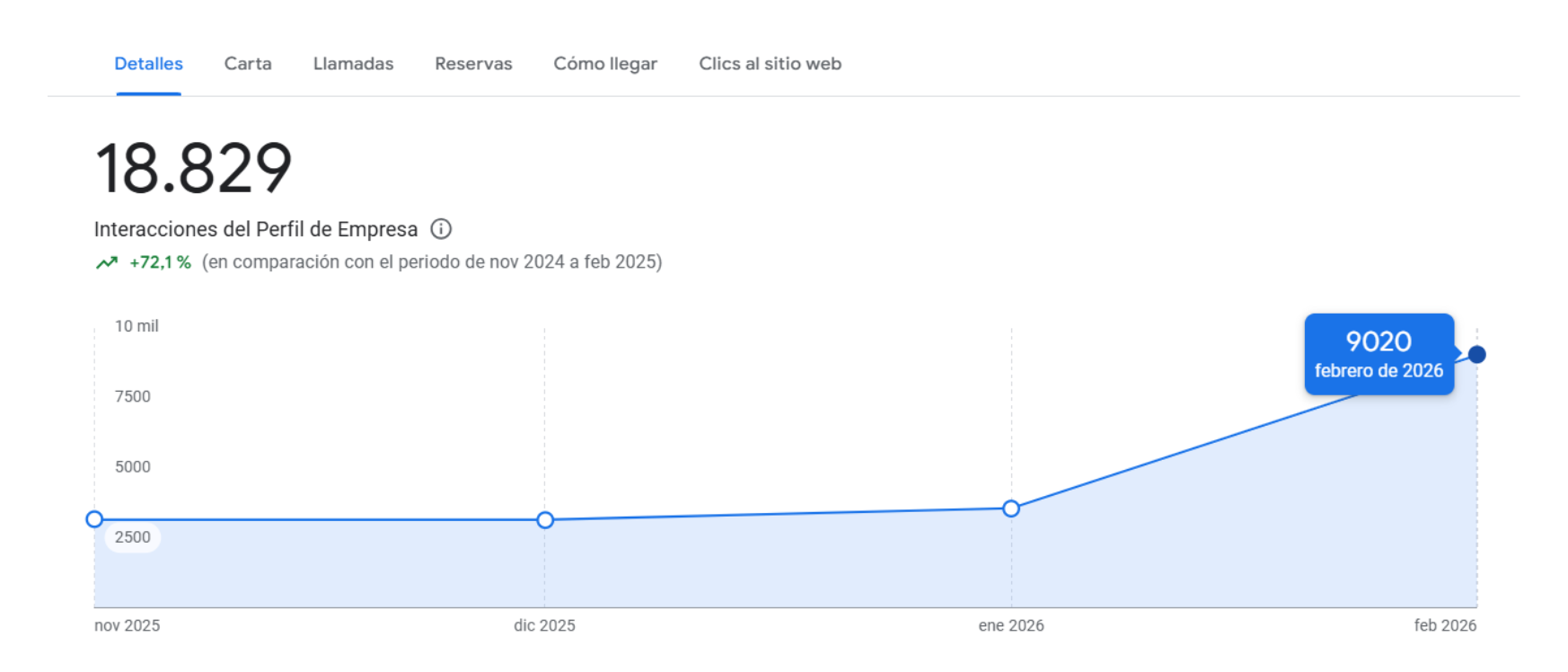Click the 2500 y-axis label pill
This screenshot has height=672, width=1568.
[133, 537]
